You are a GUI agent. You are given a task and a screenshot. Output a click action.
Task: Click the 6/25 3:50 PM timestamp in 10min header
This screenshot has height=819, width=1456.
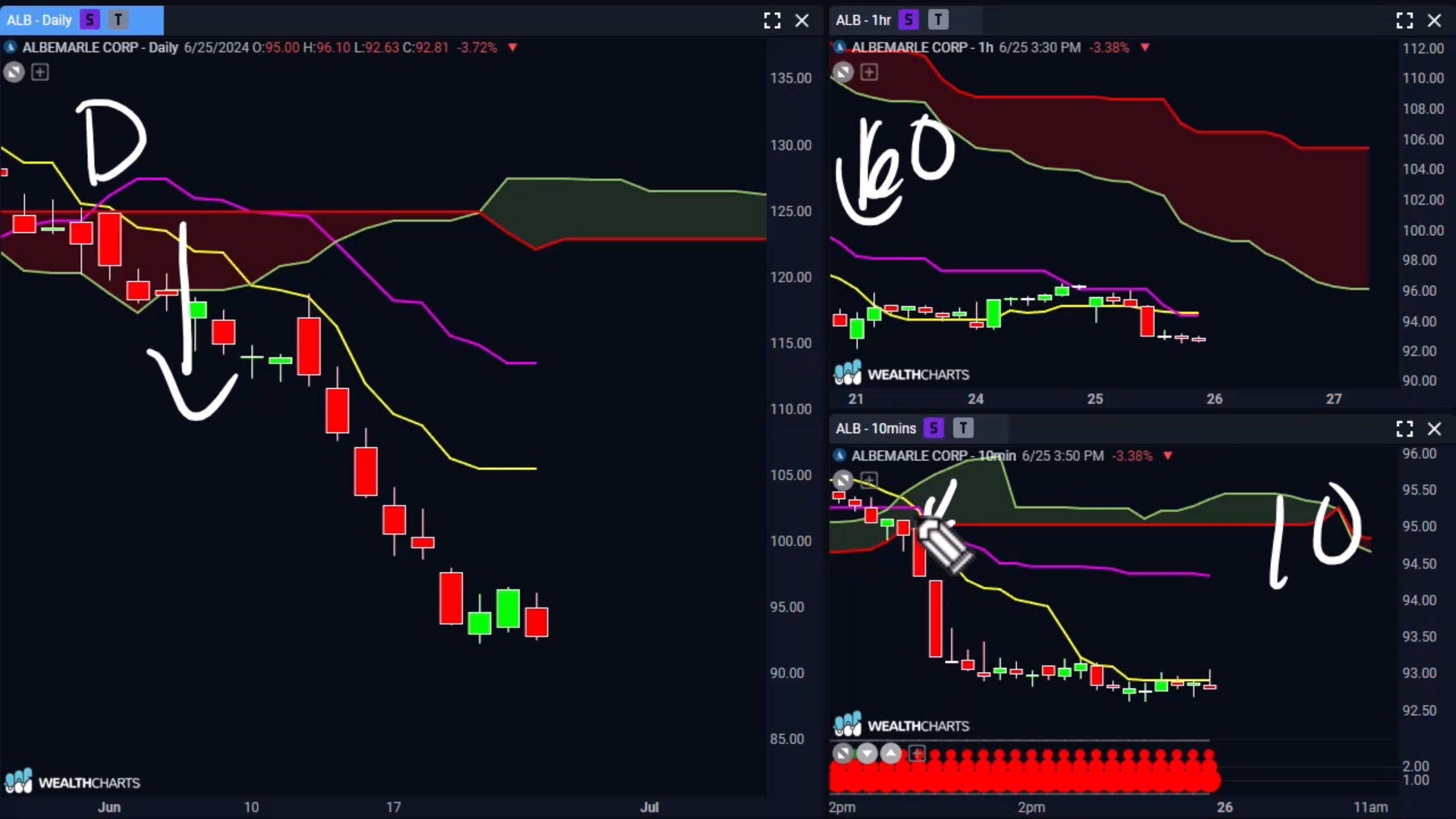[1062, 455]
